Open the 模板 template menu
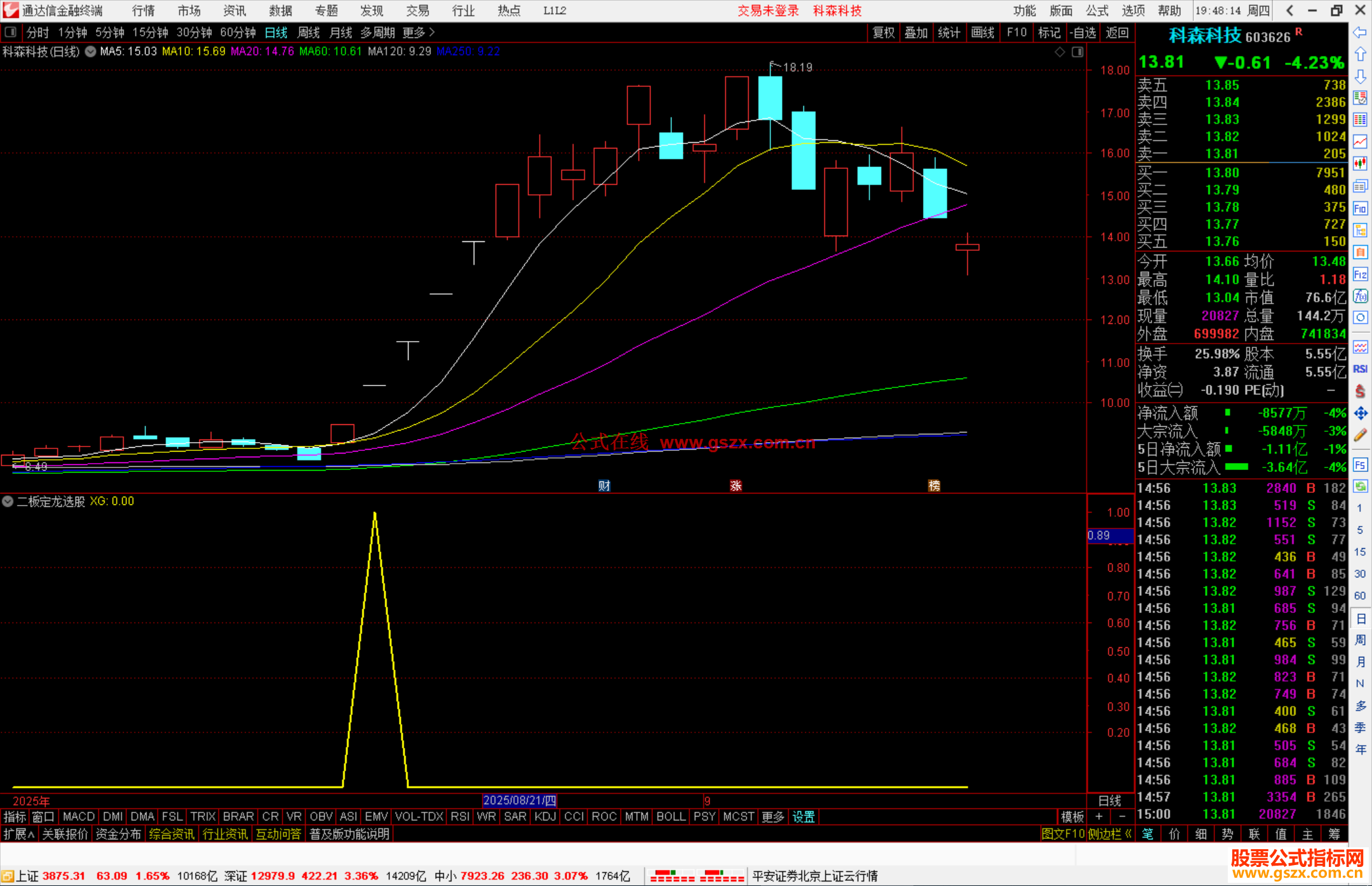This screenshot has height=886, width=1372. (x=1072, y=817)
